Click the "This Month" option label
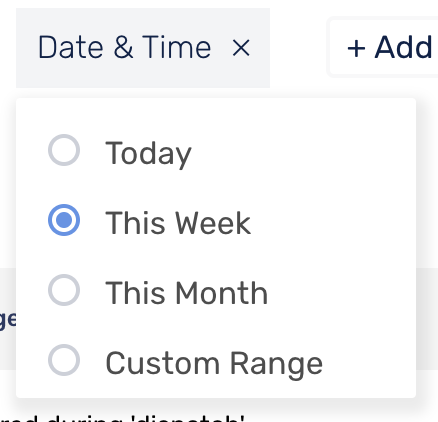This screenshot has width=438, height=422. 187,293
